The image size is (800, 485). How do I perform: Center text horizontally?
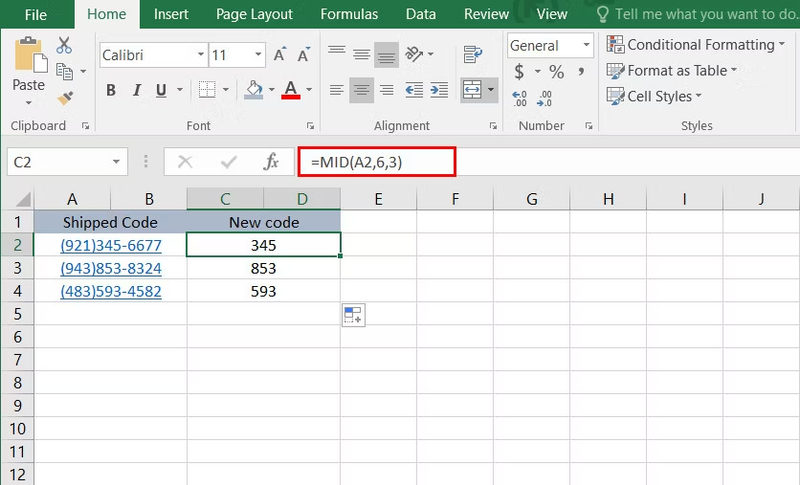tap(362, 90)
